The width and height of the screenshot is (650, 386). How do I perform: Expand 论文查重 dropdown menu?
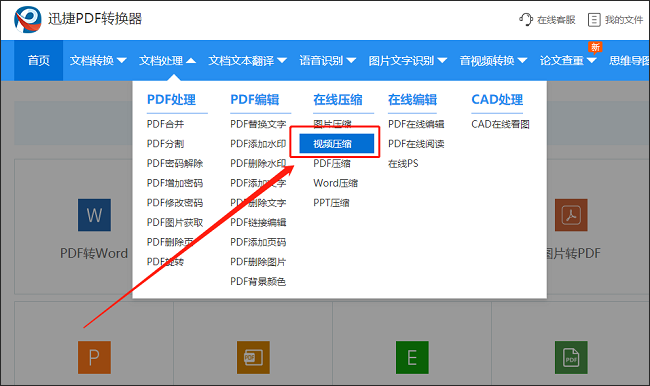(x=568, y=61)
